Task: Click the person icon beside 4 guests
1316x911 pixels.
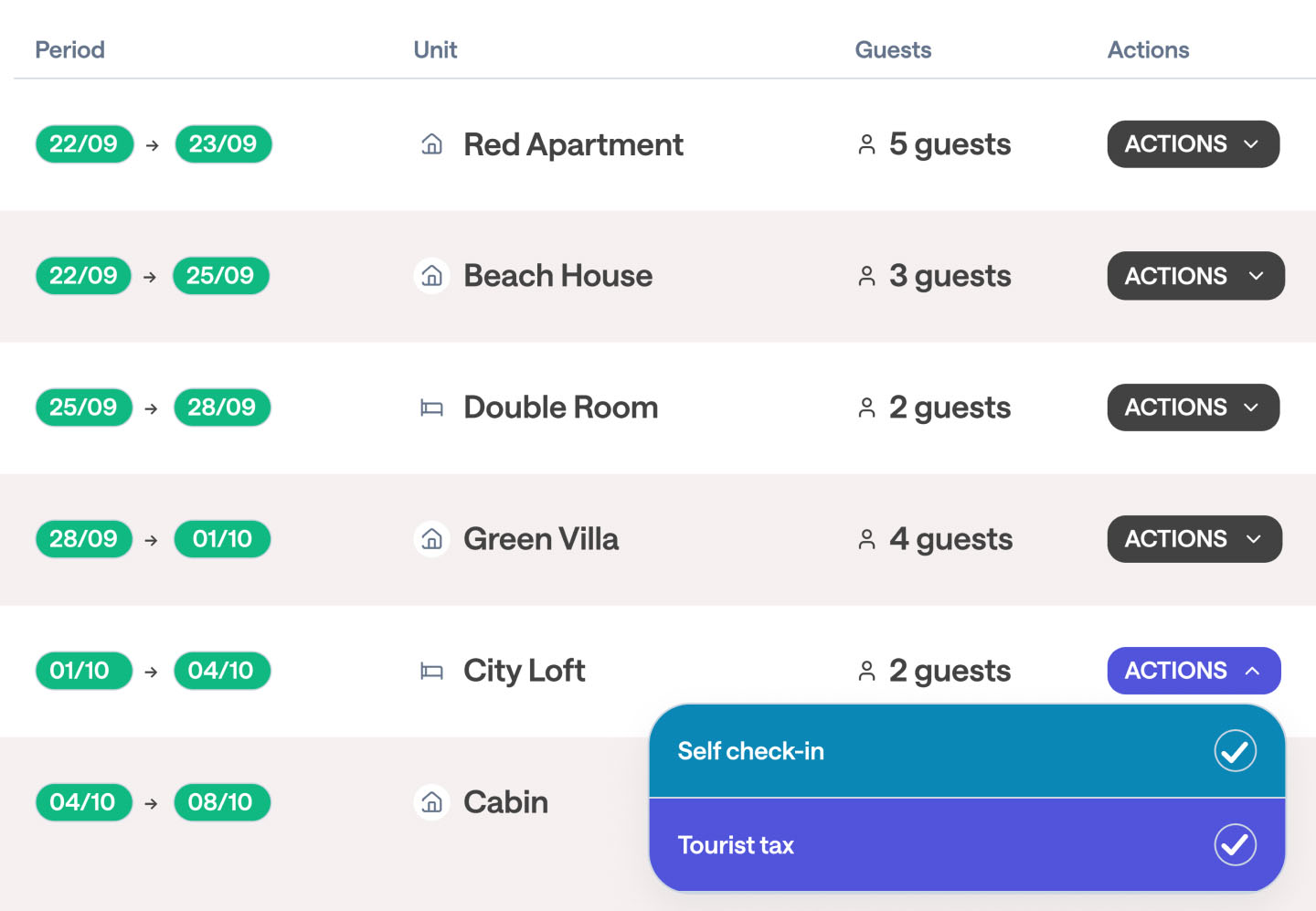Action: pyautogui.click(x=866, y=540)
